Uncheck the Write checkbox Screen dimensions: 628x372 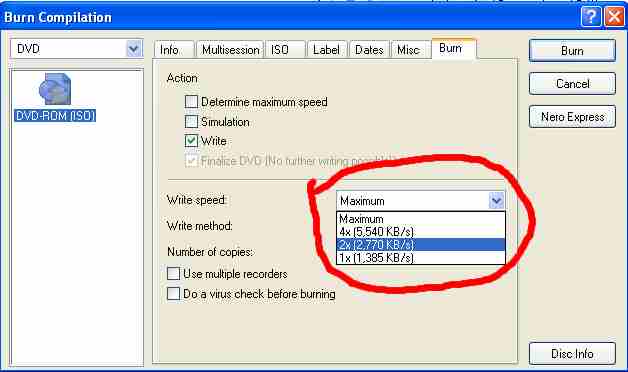[x=191, y=141]
